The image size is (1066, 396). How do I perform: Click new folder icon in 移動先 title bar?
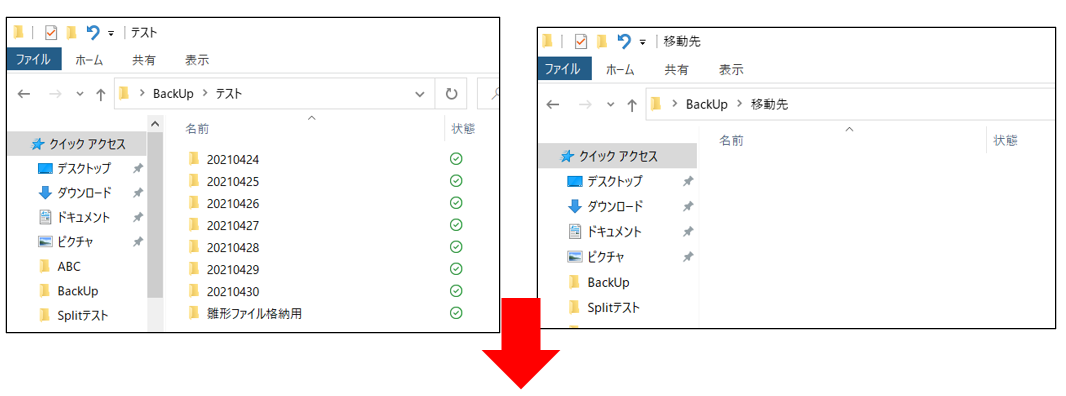(602, 42)
